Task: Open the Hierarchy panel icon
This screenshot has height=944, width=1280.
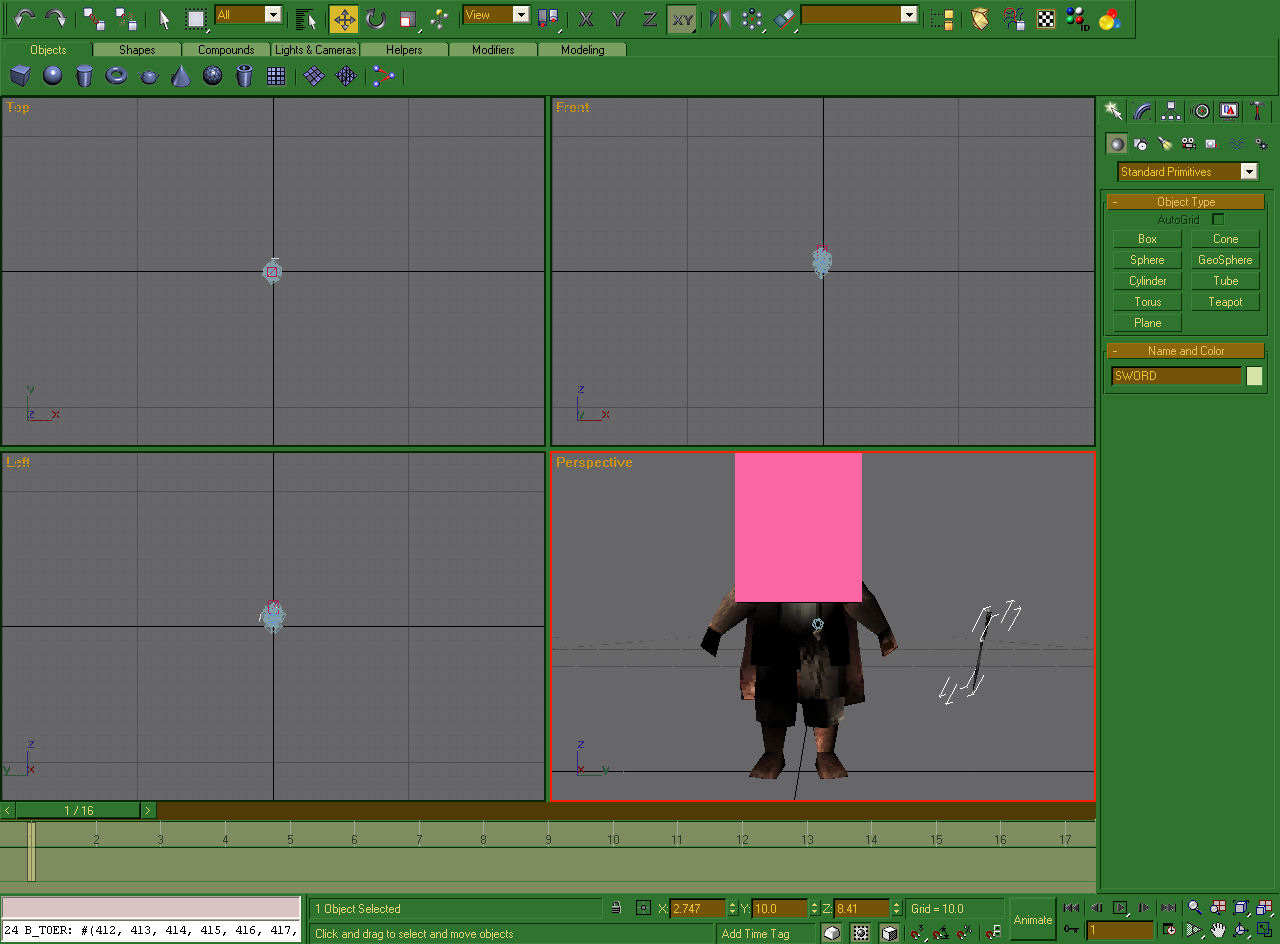Action: pyautogui.click(x=1171, y=111)
